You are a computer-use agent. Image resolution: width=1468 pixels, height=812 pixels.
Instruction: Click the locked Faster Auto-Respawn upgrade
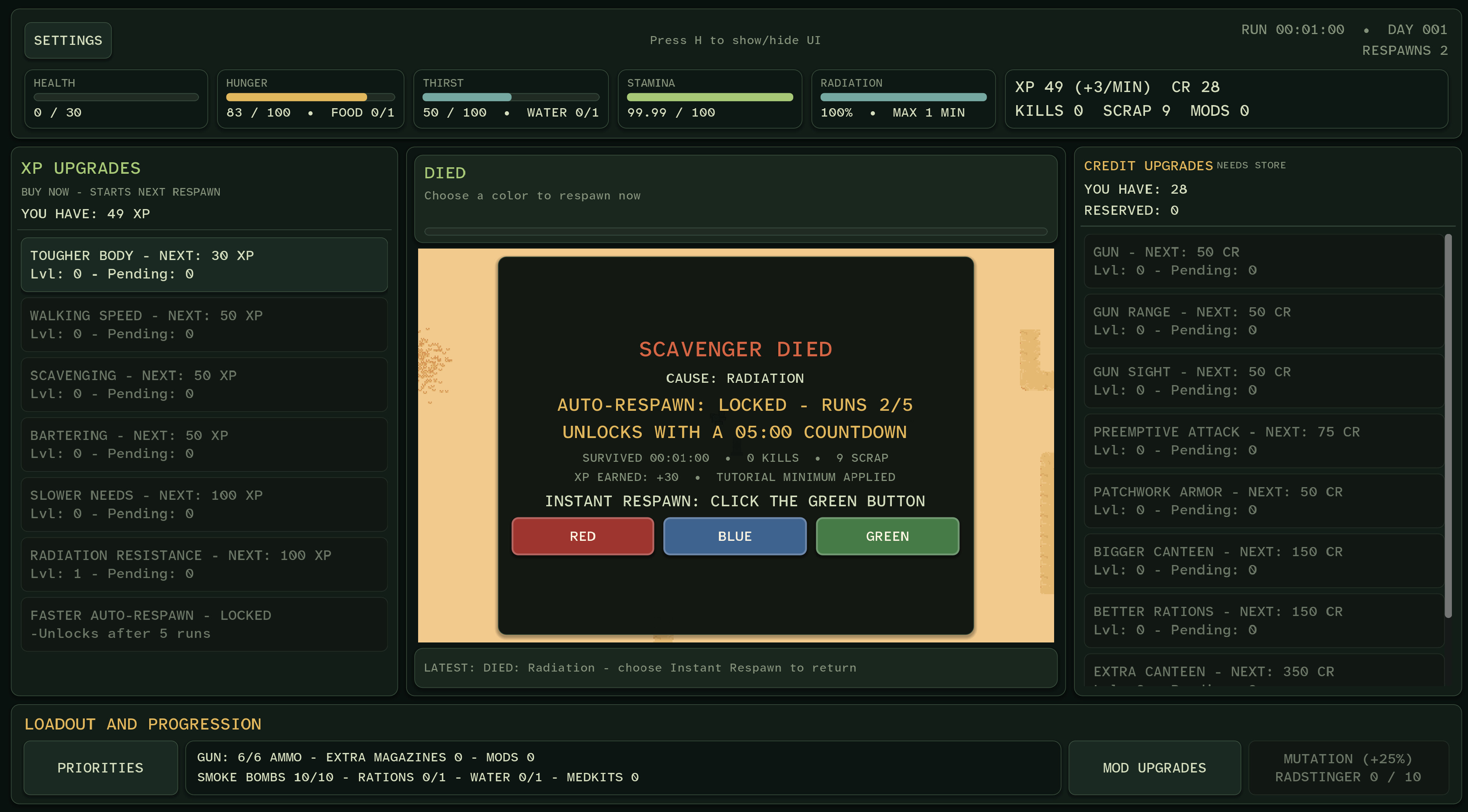pos(204,624)
